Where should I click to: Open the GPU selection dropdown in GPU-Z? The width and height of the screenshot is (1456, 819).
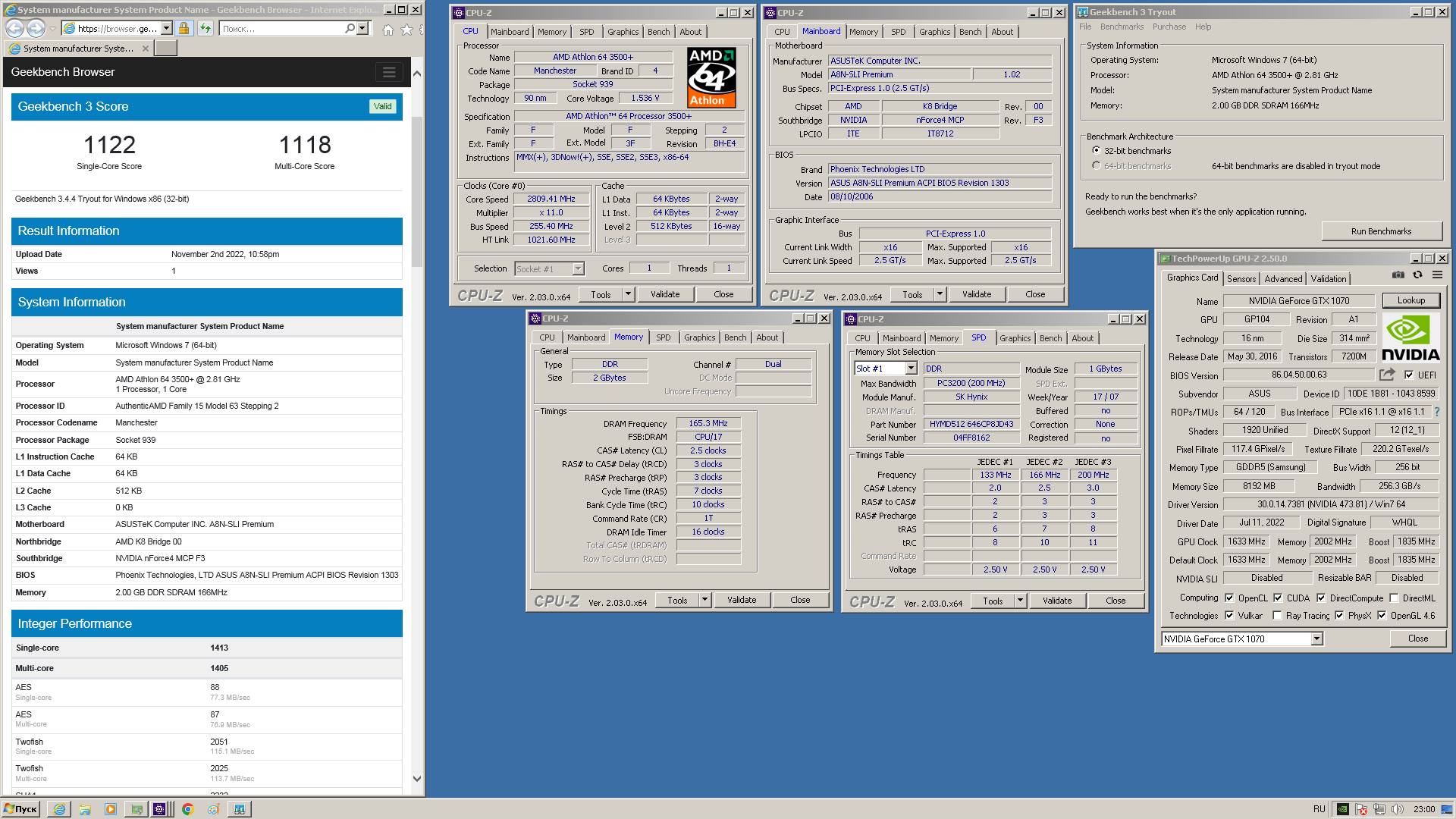(x=1316, y=639)
